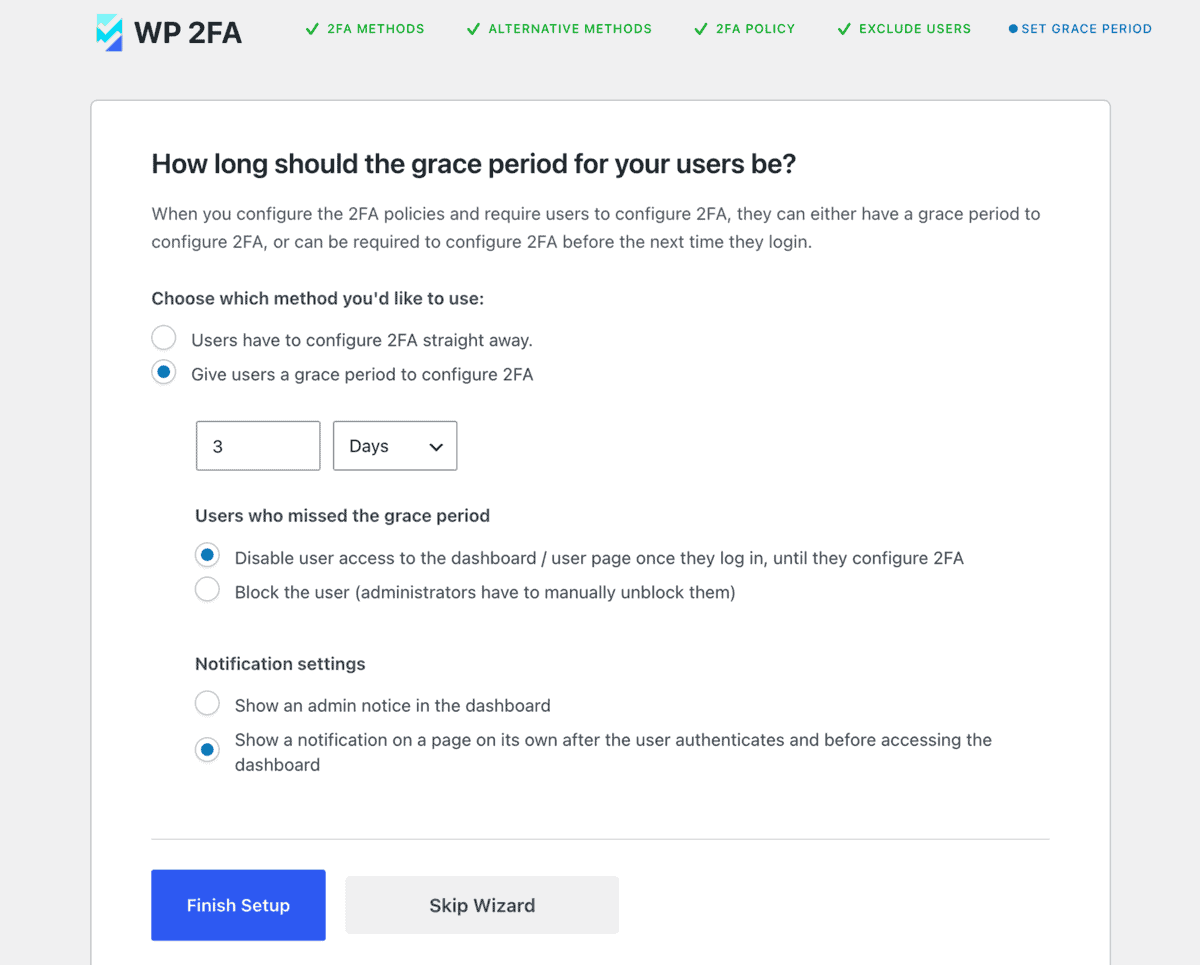Select 'Users have to configure 2FA straight away'
1200x965 pixels.
[164, 338]
